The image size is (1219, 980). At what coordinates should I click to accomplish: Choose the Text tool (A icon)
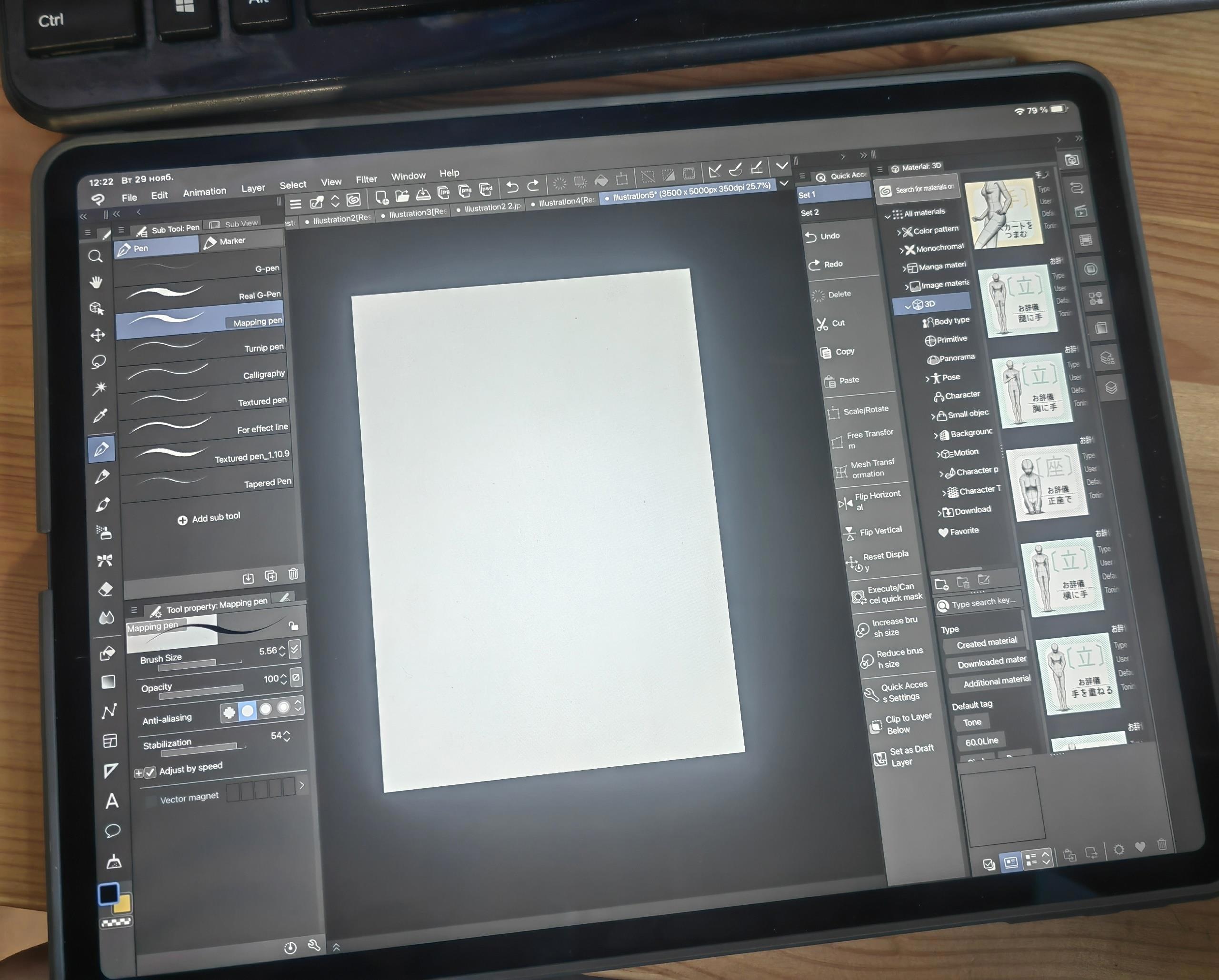pos(112,801)
